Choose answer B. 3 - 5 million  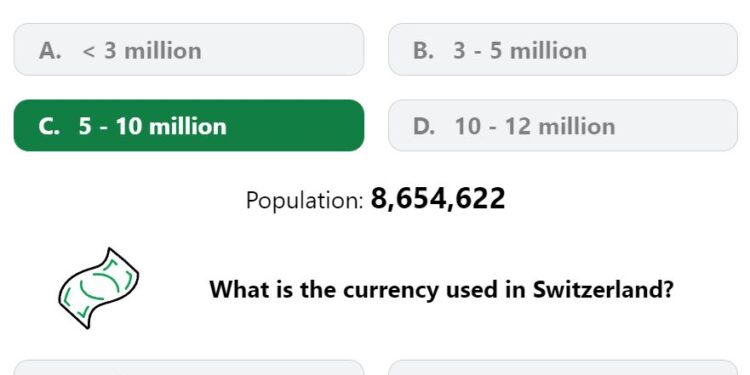pos(563,49)
